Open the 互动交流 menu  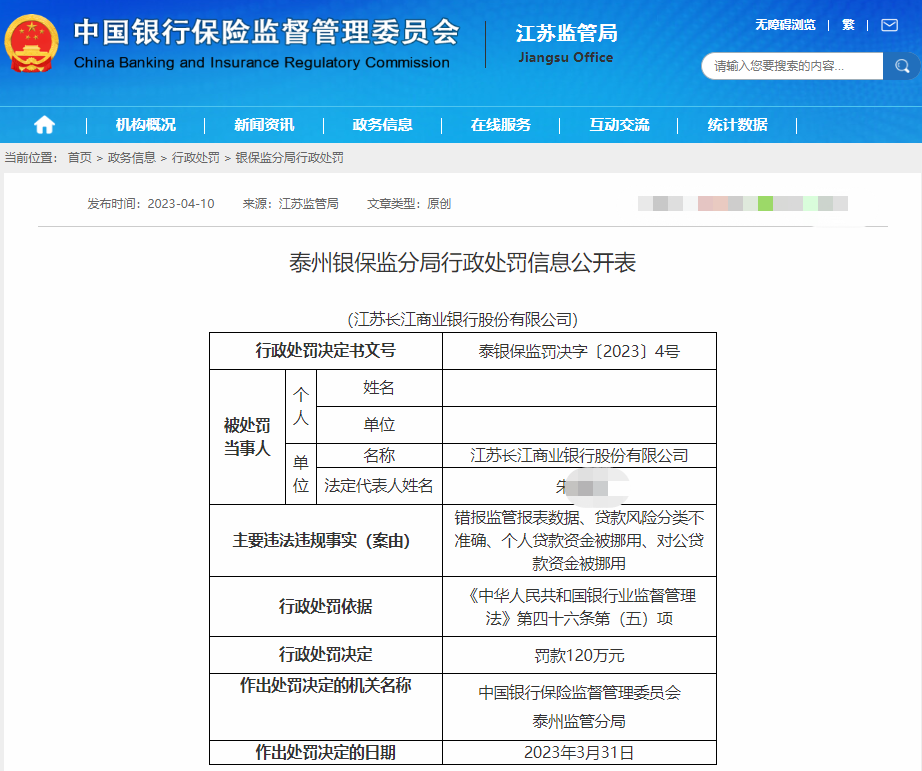619,125
